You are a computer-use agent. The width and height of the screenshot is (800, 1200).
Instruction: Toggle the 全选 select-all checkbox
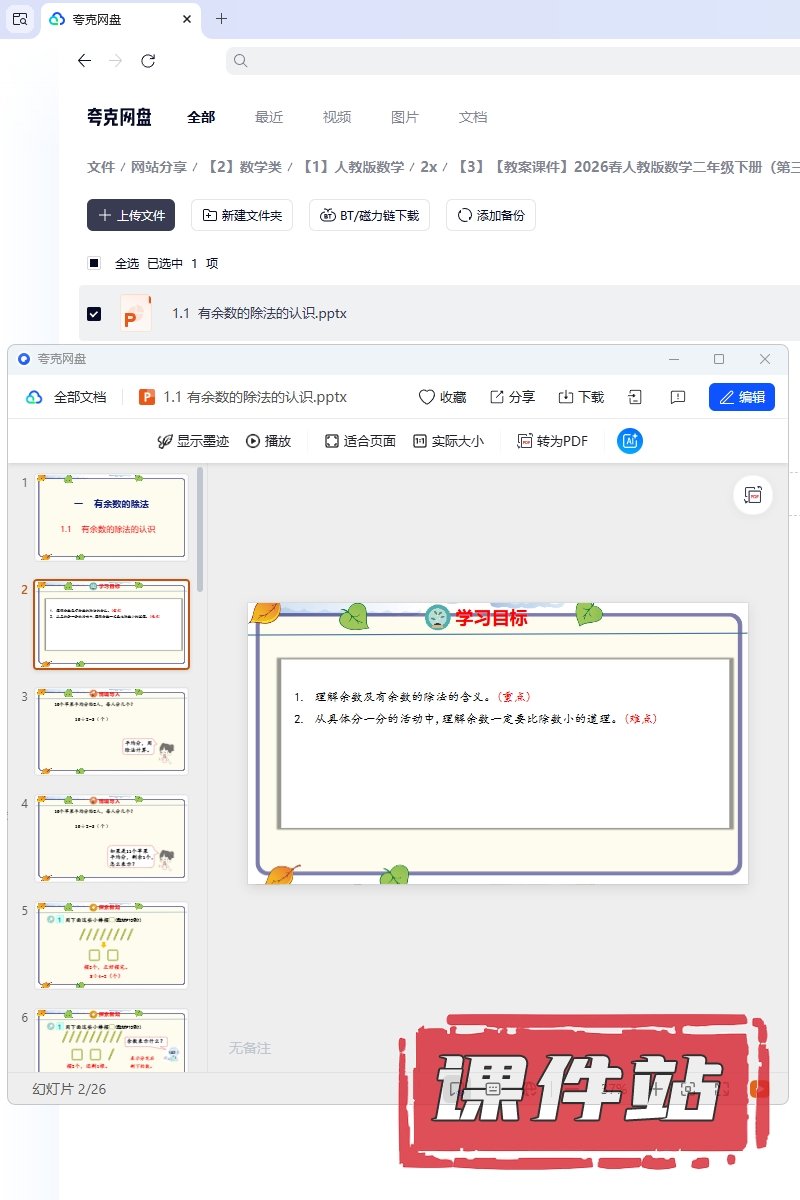[94, 264]
